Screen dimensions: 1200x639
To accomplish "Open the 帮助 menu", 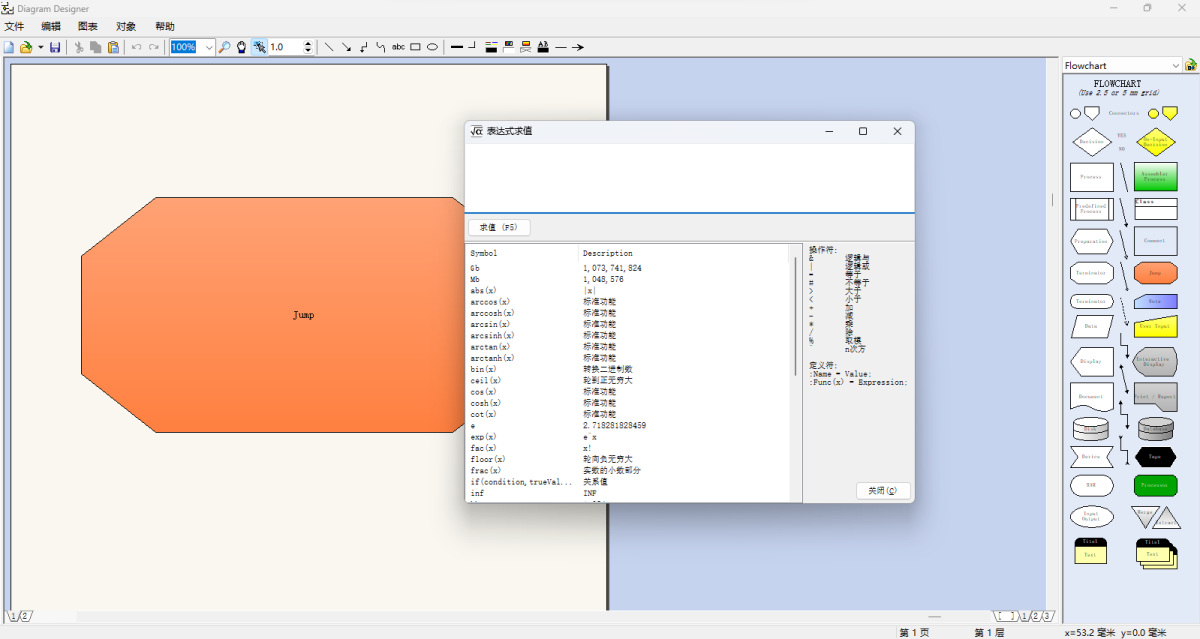I will pos(165,27).
